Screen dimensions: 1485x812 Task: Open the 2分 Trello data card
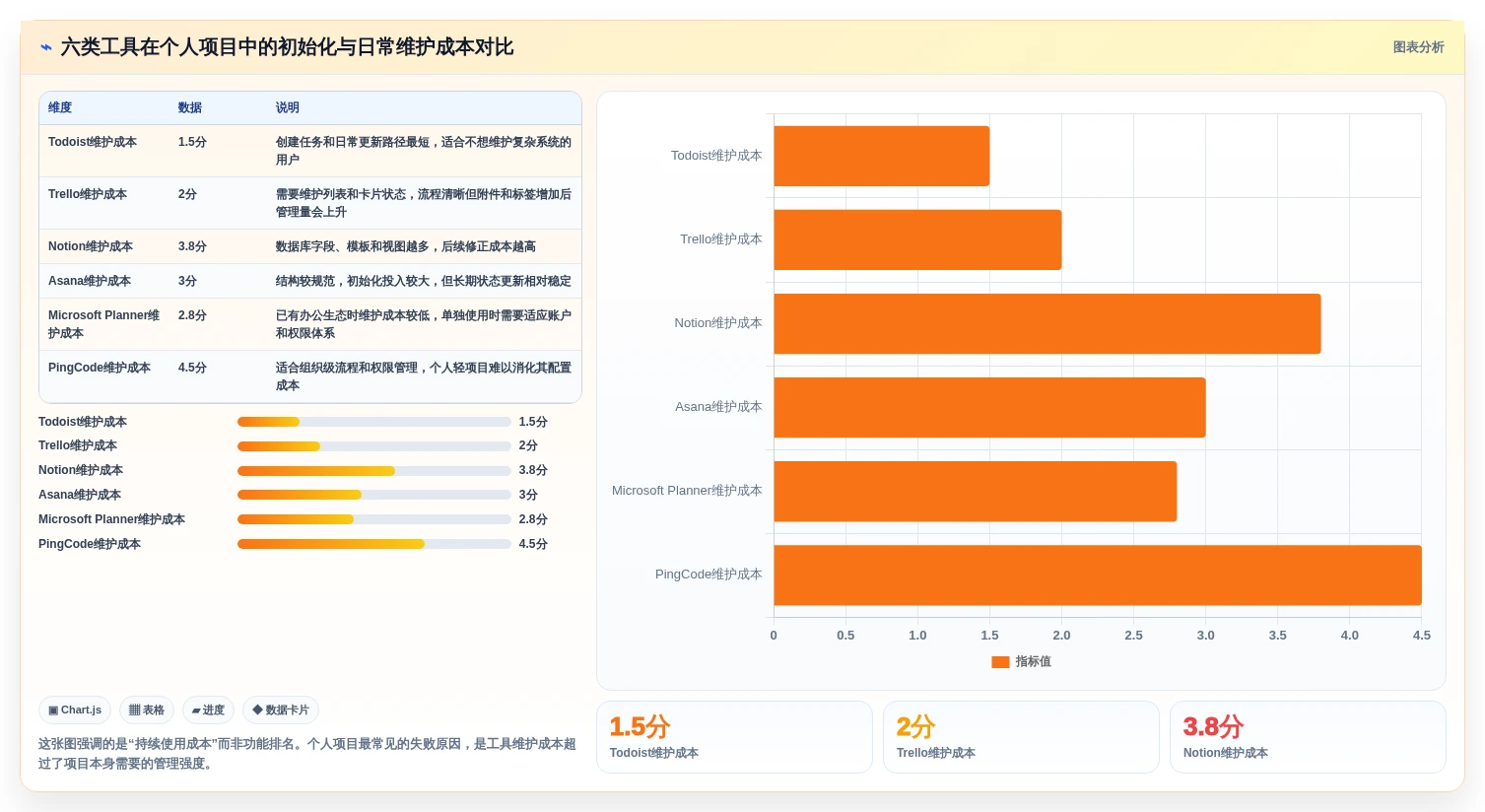1021,737
